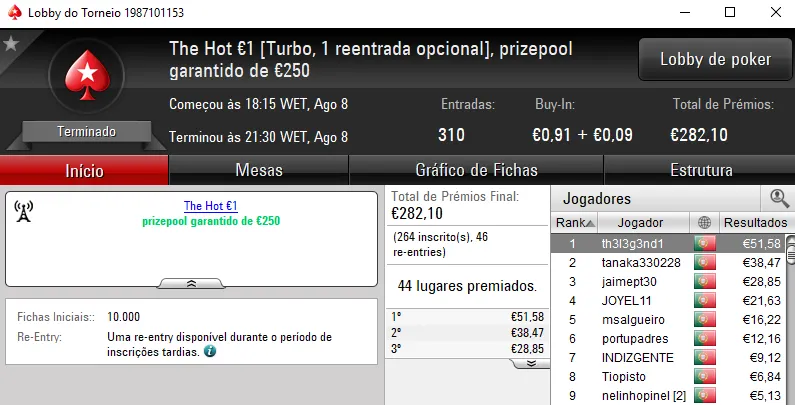
Task: Sort players by country globe icon
Action: pyautogui.click(x=705, y=222)
